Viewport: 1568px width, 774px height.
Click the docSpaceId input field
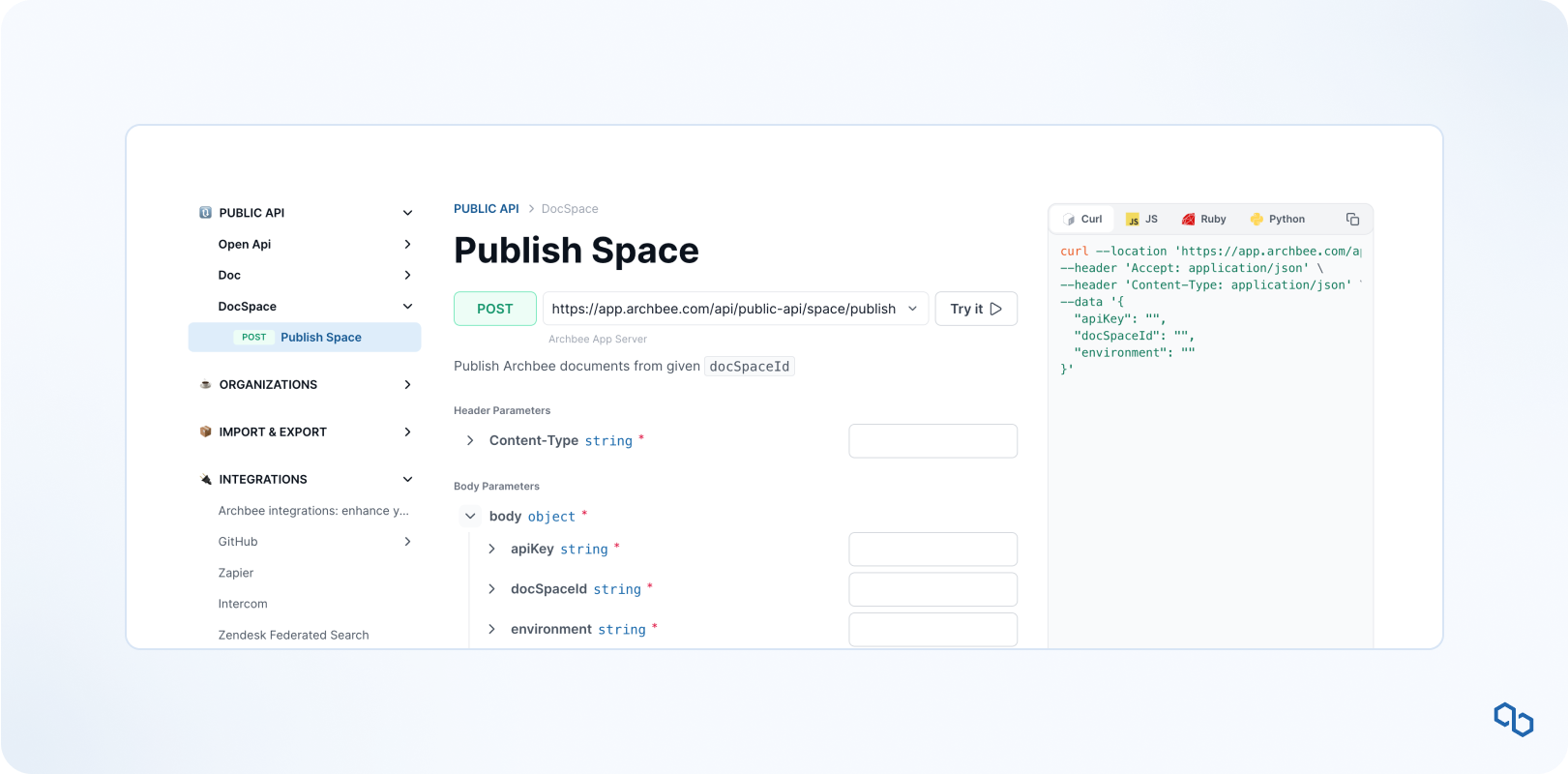coord(933,589)
